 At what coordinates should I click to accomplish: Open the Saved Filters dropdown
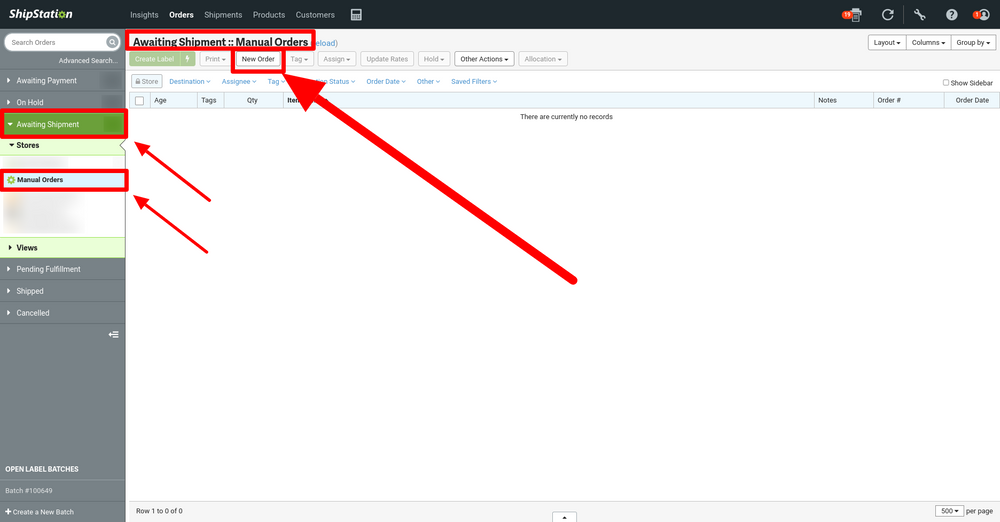[474, 82]
